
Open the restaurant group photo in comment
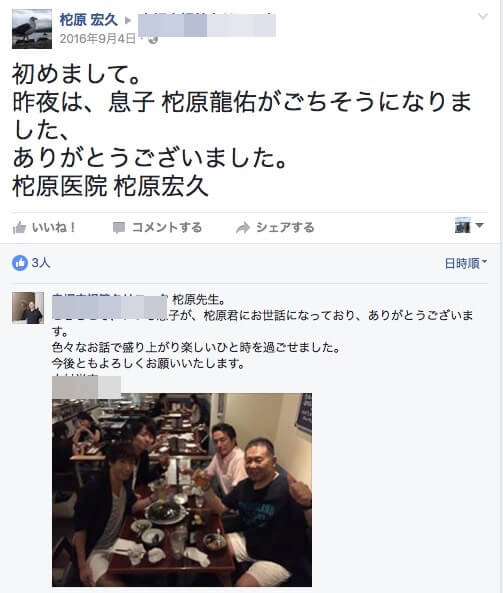point(182,490)
